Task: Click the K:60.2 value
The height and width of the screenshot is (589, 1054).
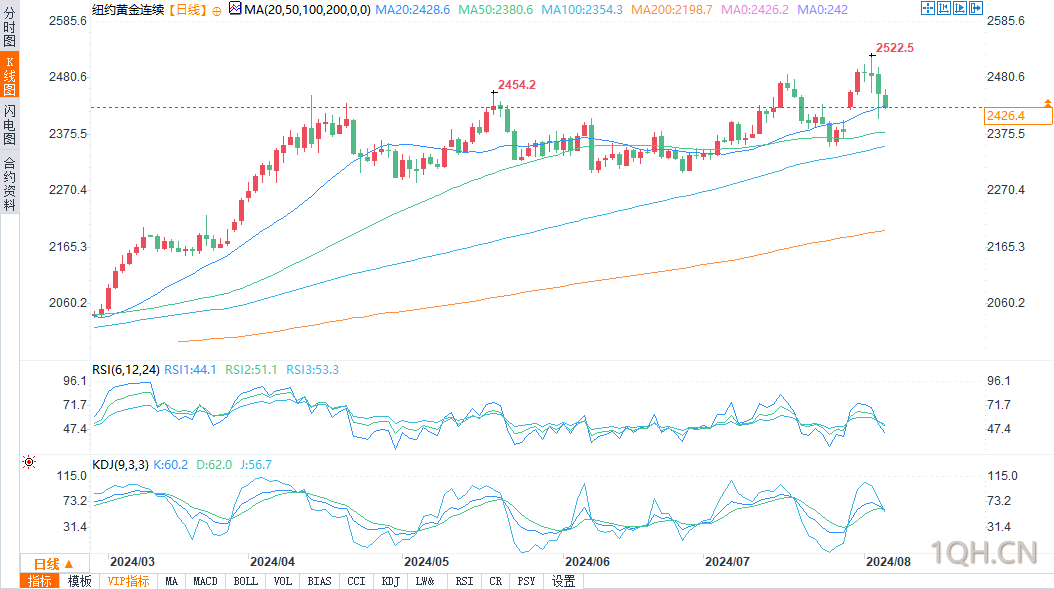Action: [171, 465]
